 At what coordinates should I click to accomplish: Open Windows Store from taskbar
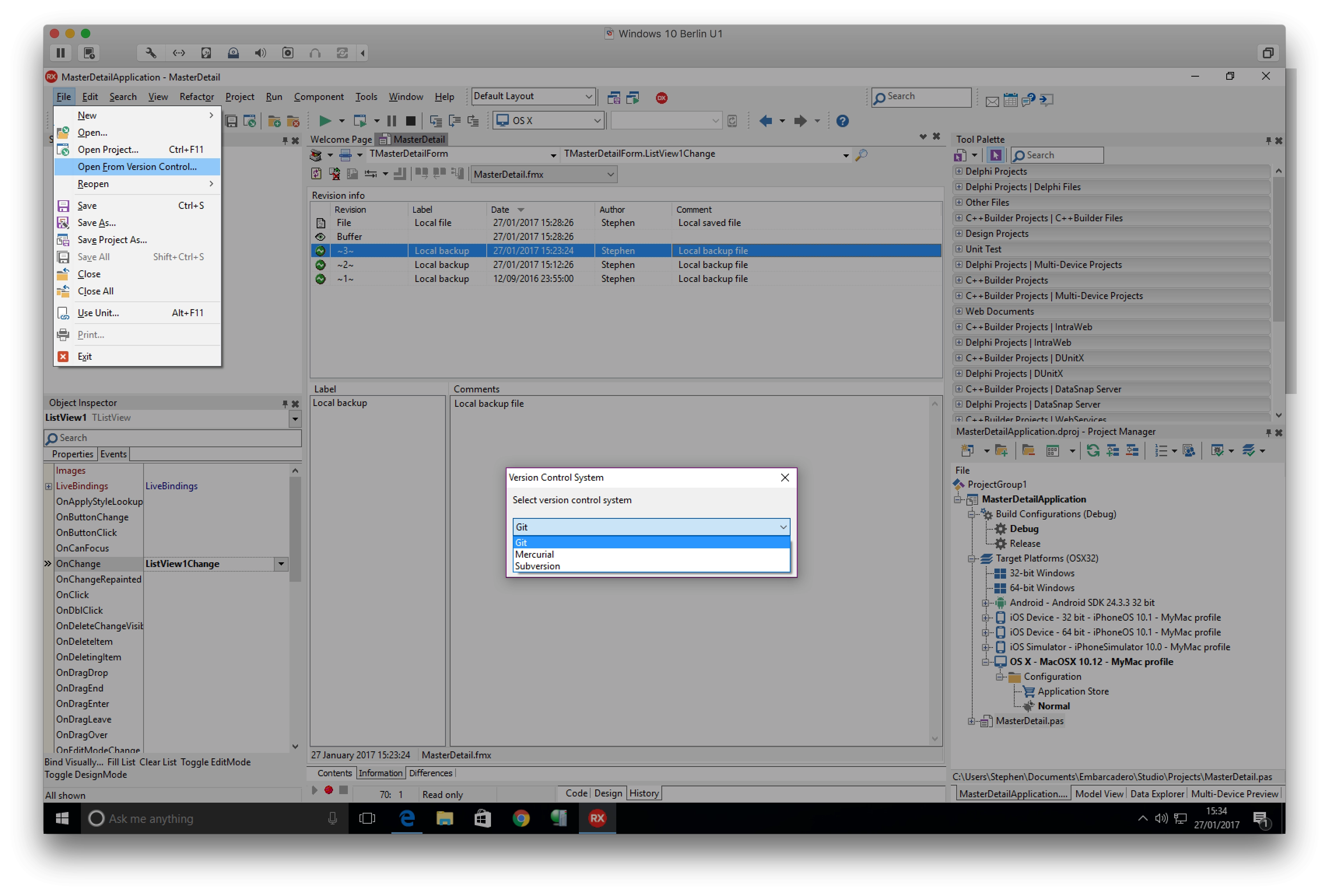click(x=482, y=818)
